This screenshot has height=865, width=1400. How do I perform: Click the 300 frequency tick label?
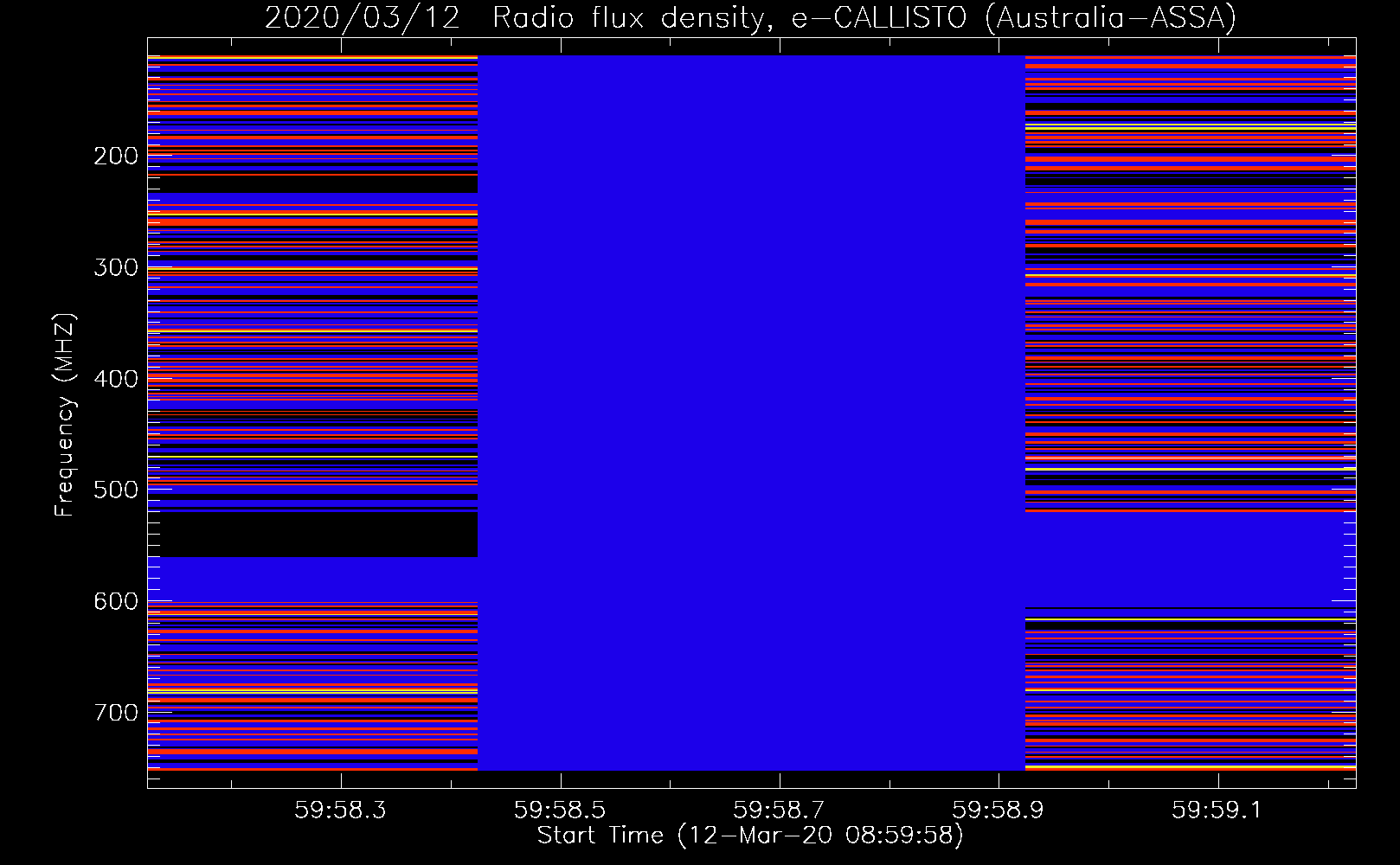tap(116, 267)
